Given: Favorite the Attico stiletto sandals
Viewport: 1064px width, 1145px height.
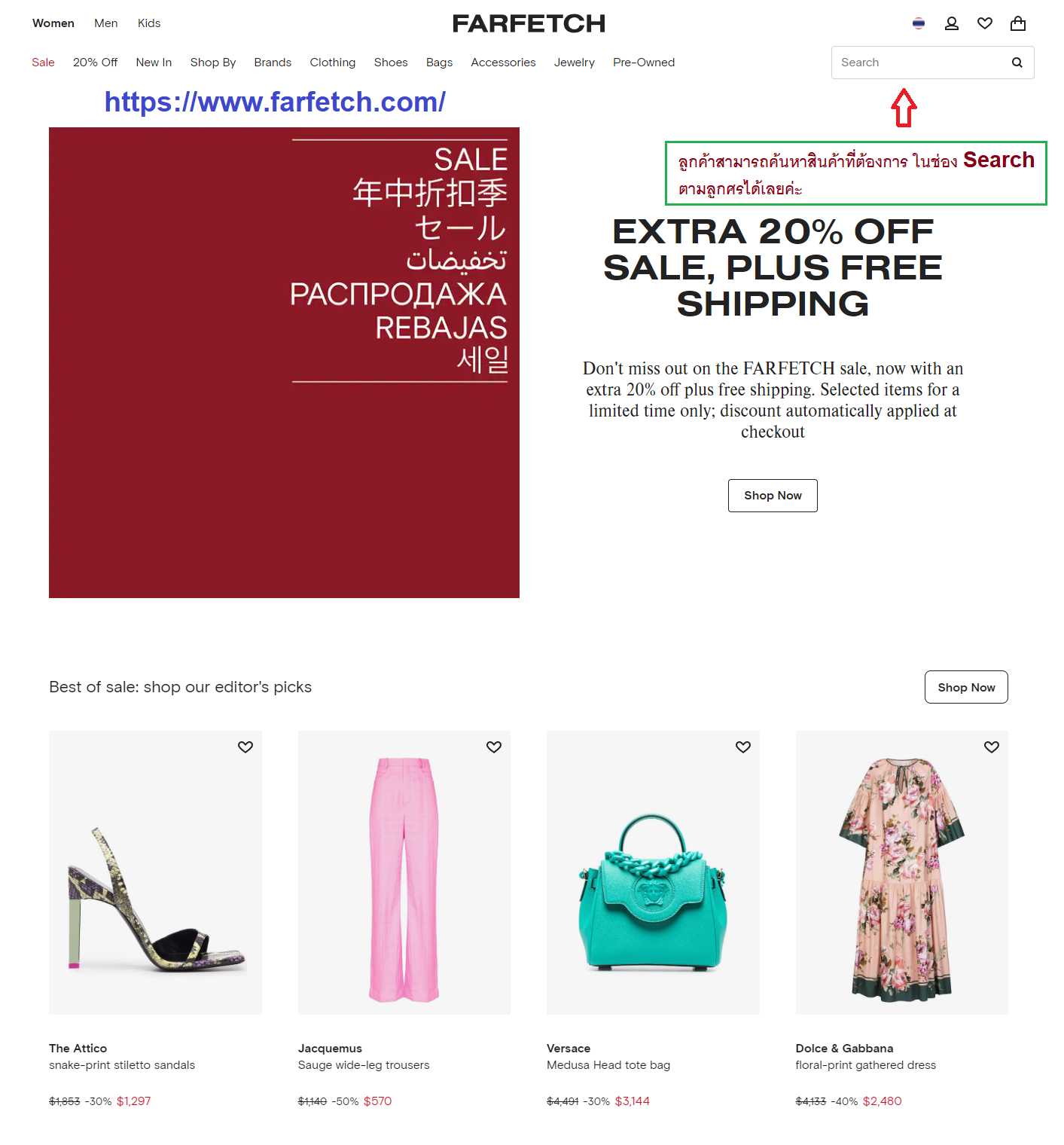Looking at the screenshot, I should click(245, 747).
